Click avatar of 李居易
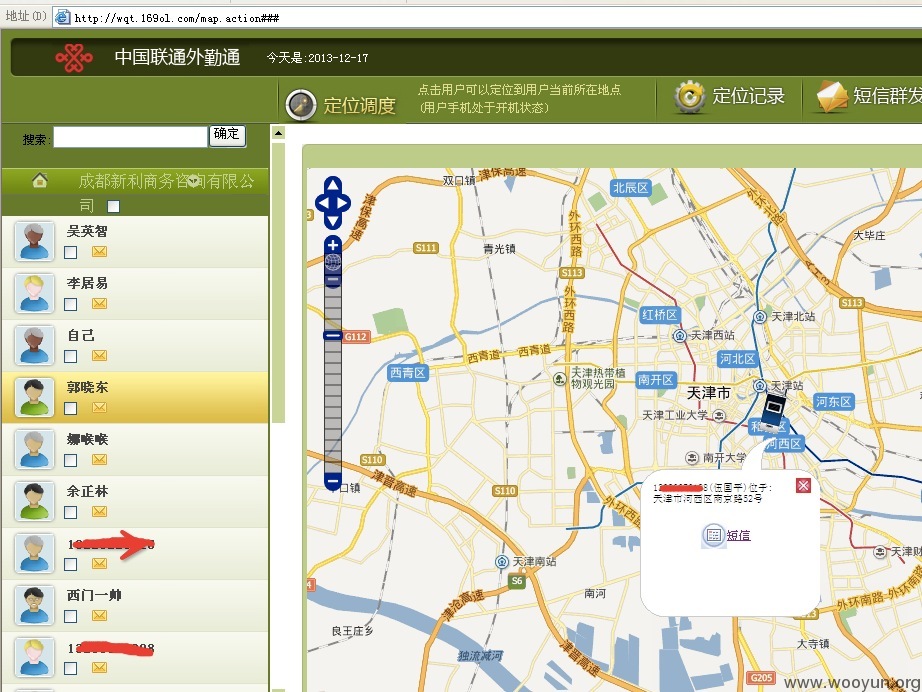Viewport: 922px width, 692px height. 34,293
